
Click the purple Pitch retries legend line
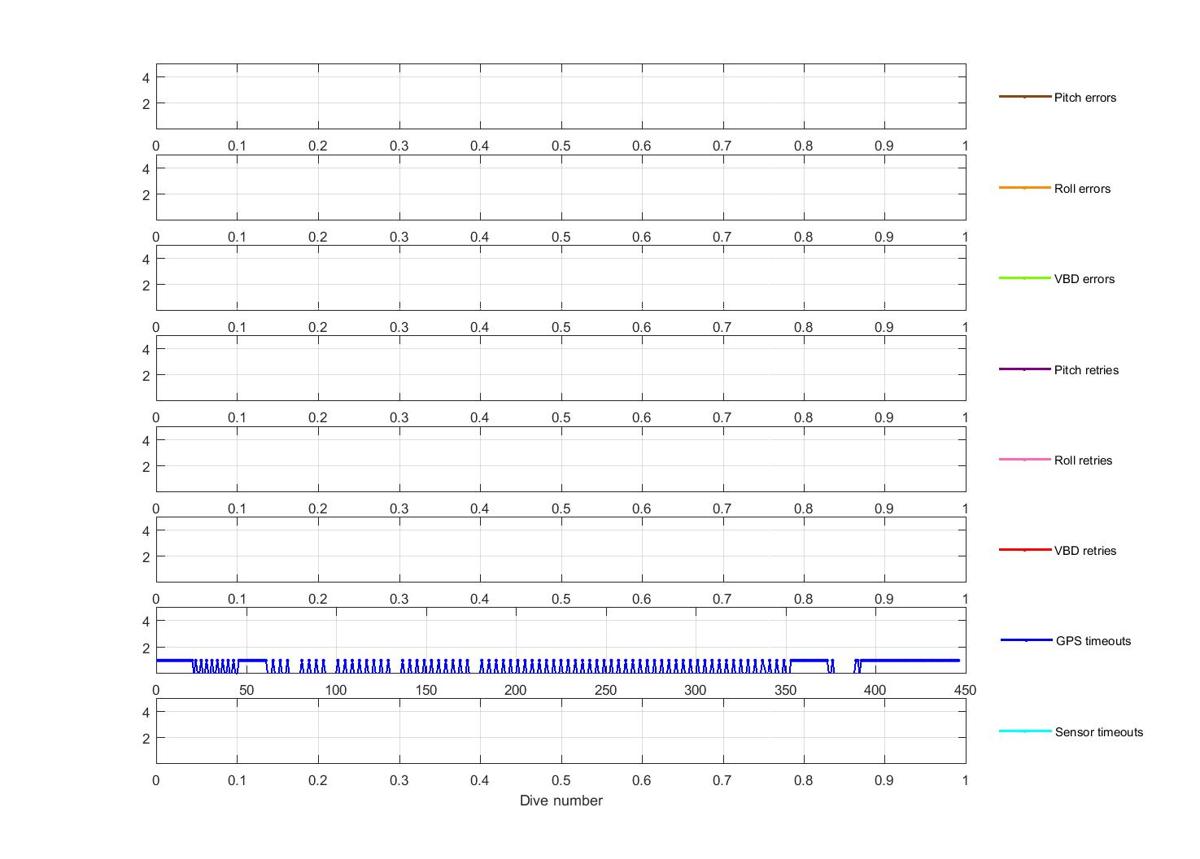(1024, 369)
